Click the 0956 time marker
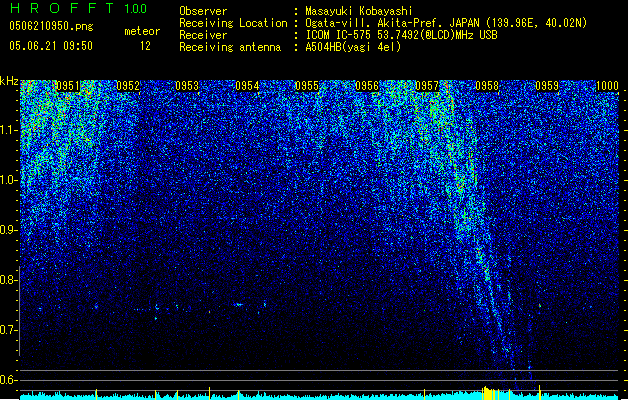The width and height of the screenshot is (629, 400). click(367, 86)
